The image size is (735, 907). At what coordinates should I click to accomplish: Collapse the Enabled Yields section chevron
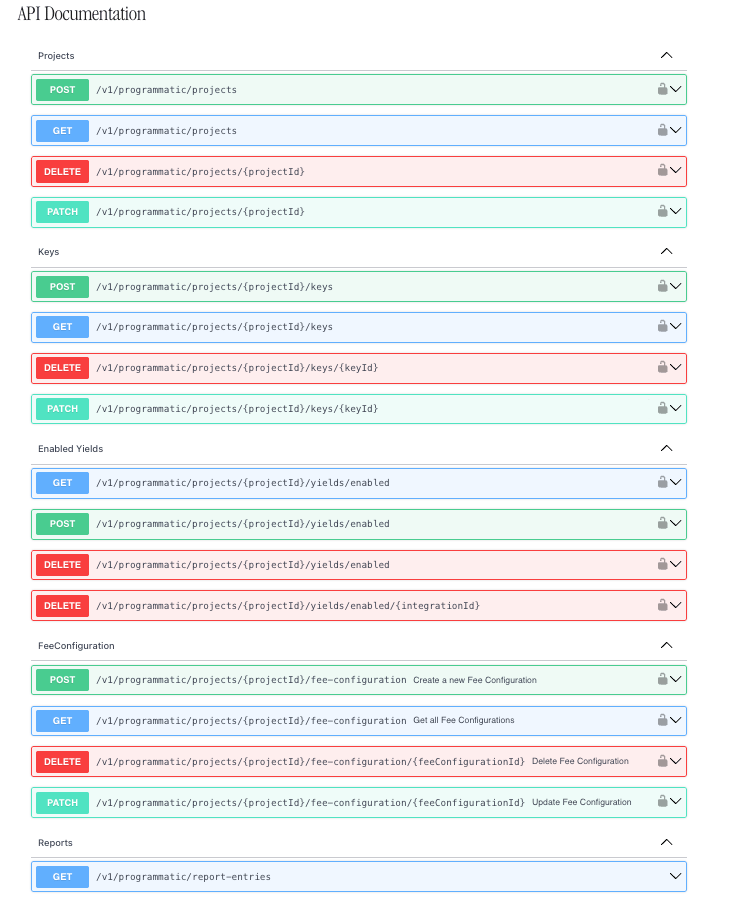coord(666,448)
